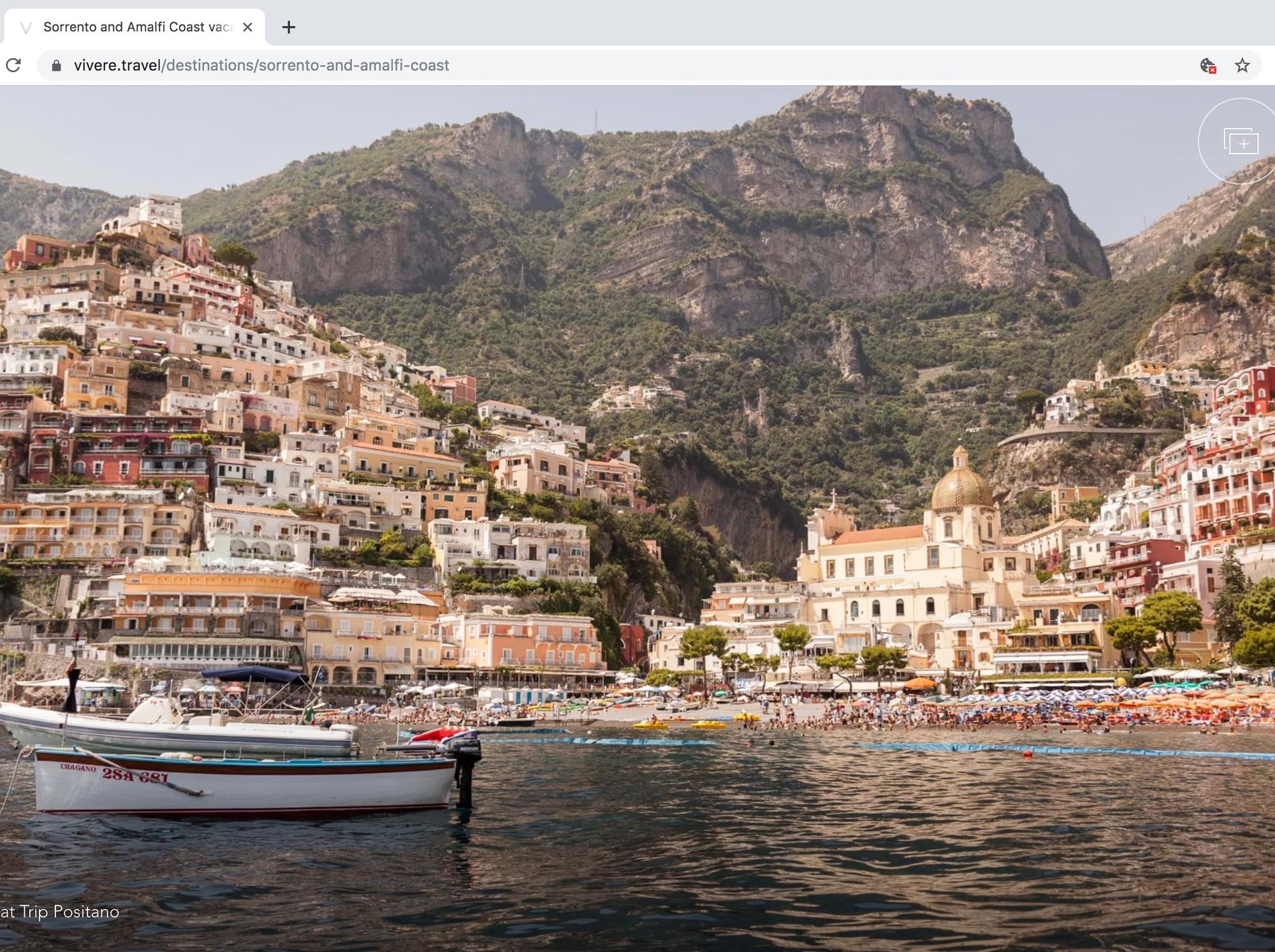Open the blocked cookies indicator
The width and height of the screenshot is (1275, 952).
click(1206, 64)
